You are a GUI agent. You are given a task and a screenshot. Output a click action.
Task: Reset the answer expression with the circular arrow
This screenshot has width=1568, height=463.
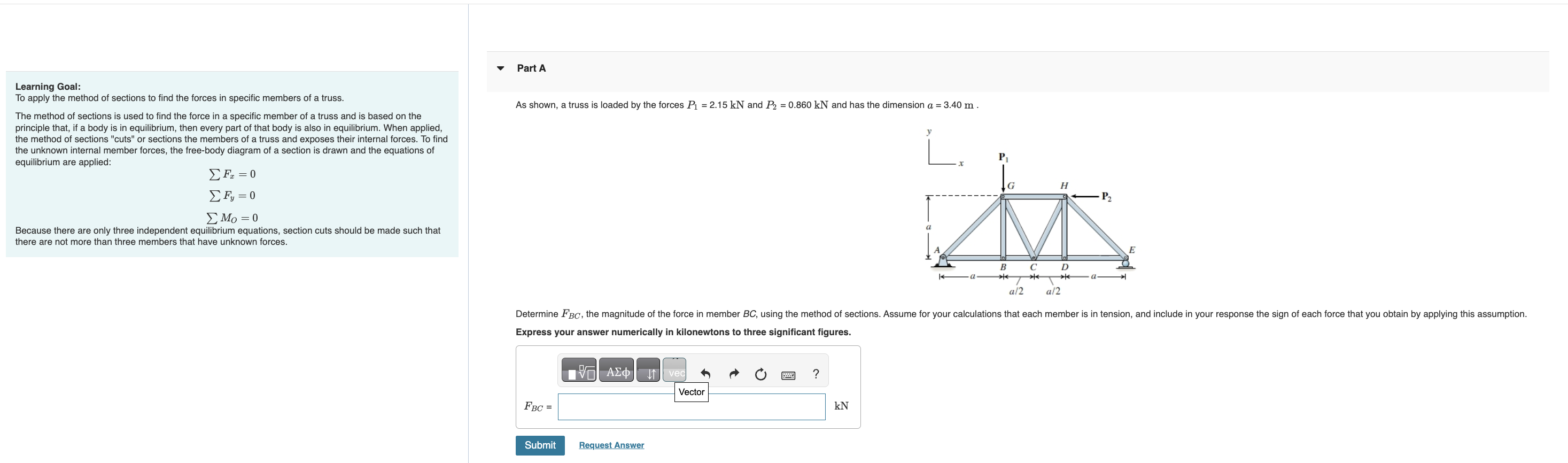[x=760, y=373]
